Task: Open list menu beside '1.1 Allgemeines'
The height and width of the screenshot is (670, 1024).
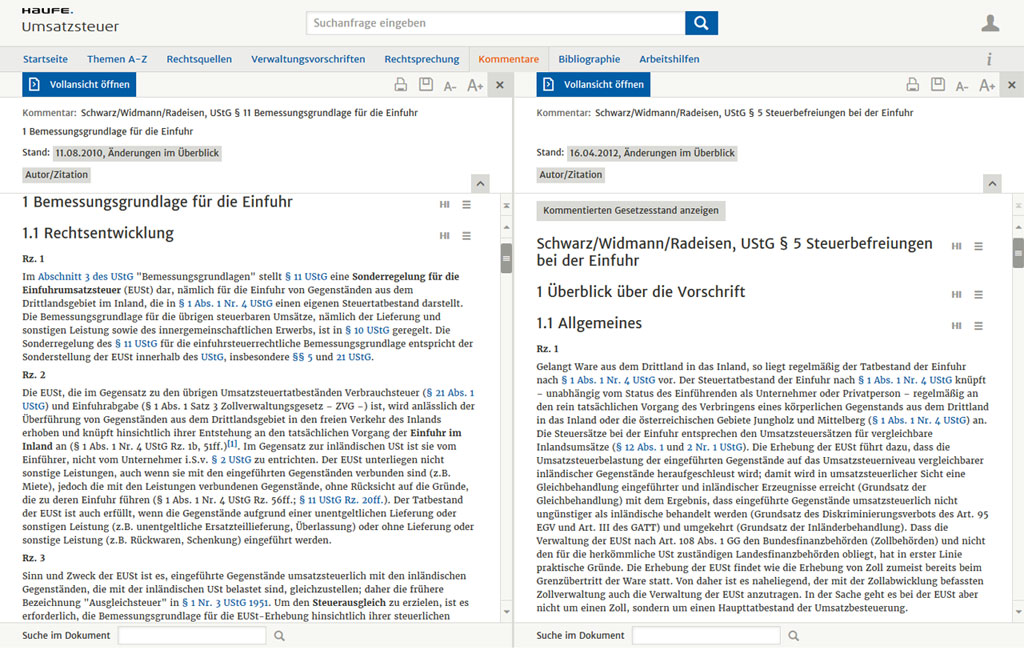Action: click(978, 326)
